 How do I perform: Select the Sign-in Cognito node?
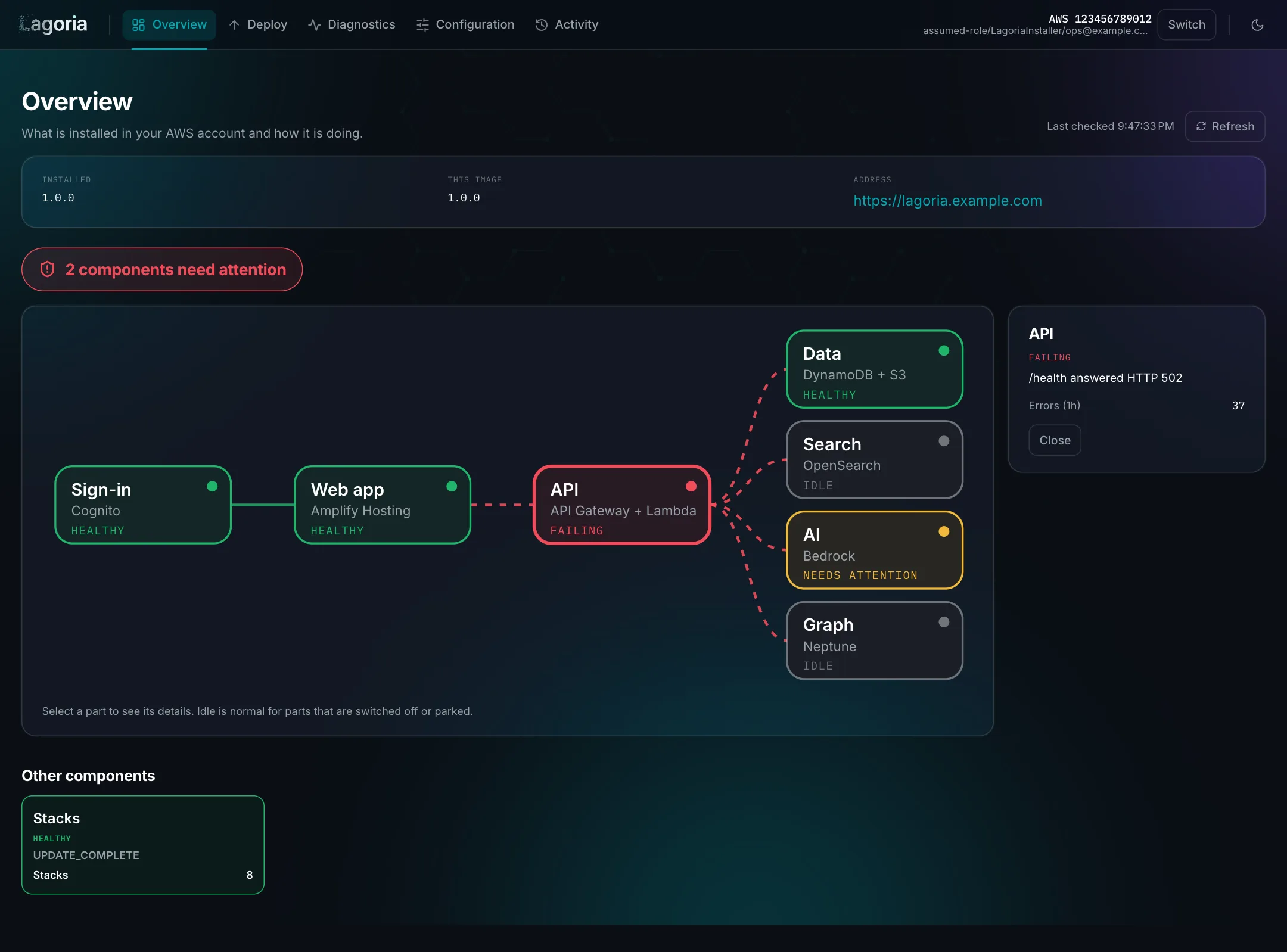coord(143,505)
